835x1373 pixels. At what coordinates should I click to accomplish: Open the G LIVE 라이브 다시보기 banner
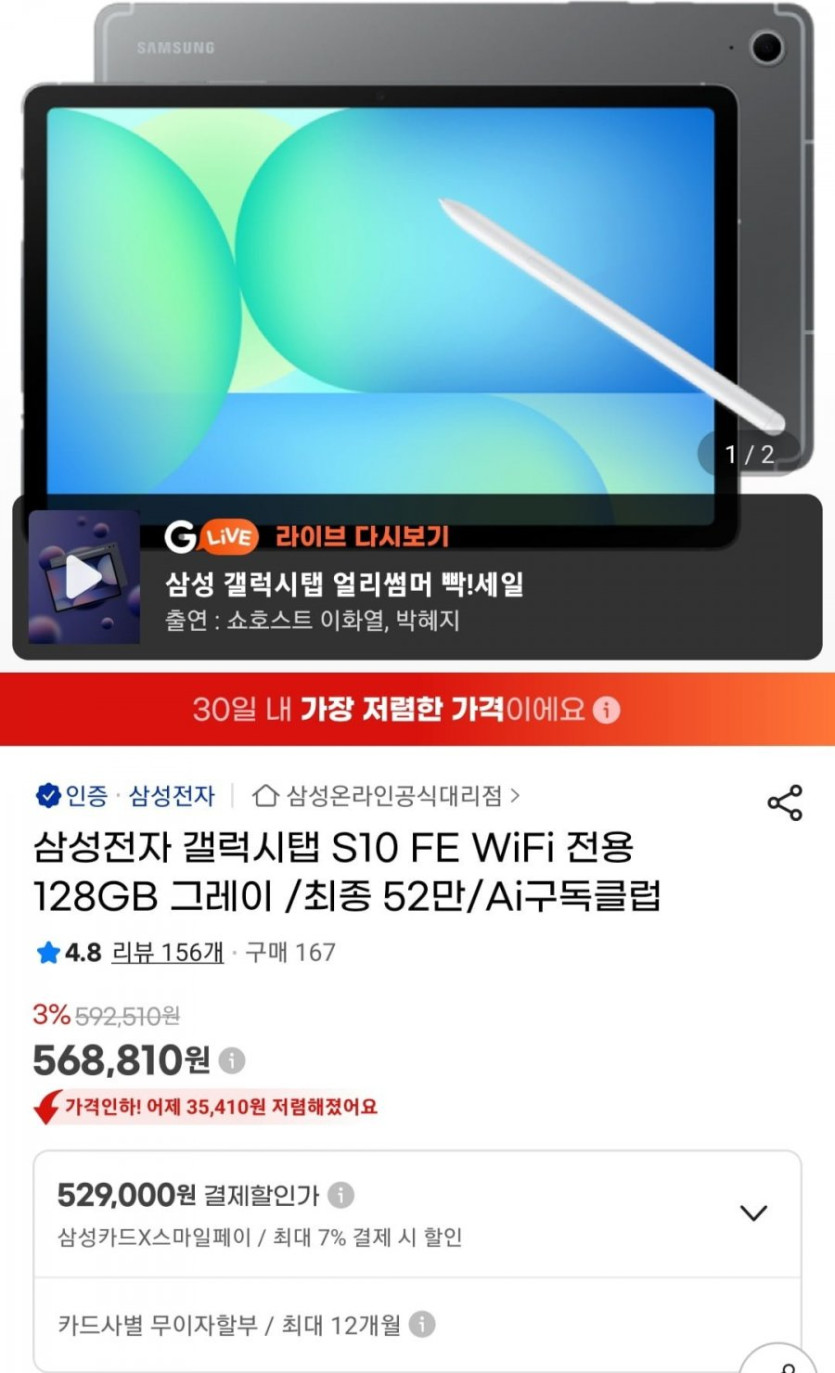click(x=417, y=577)
